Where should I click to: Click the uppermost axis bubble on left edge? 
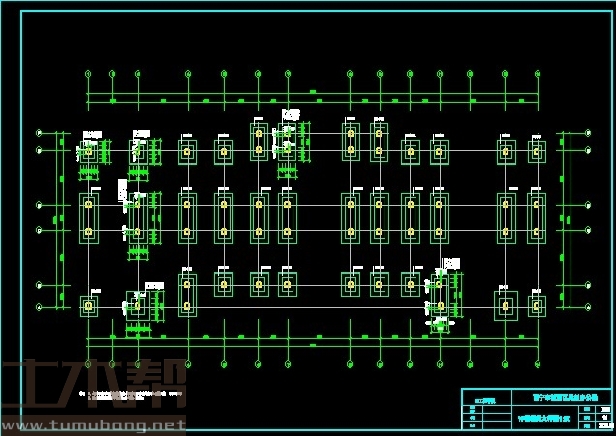tap(39, 133)
